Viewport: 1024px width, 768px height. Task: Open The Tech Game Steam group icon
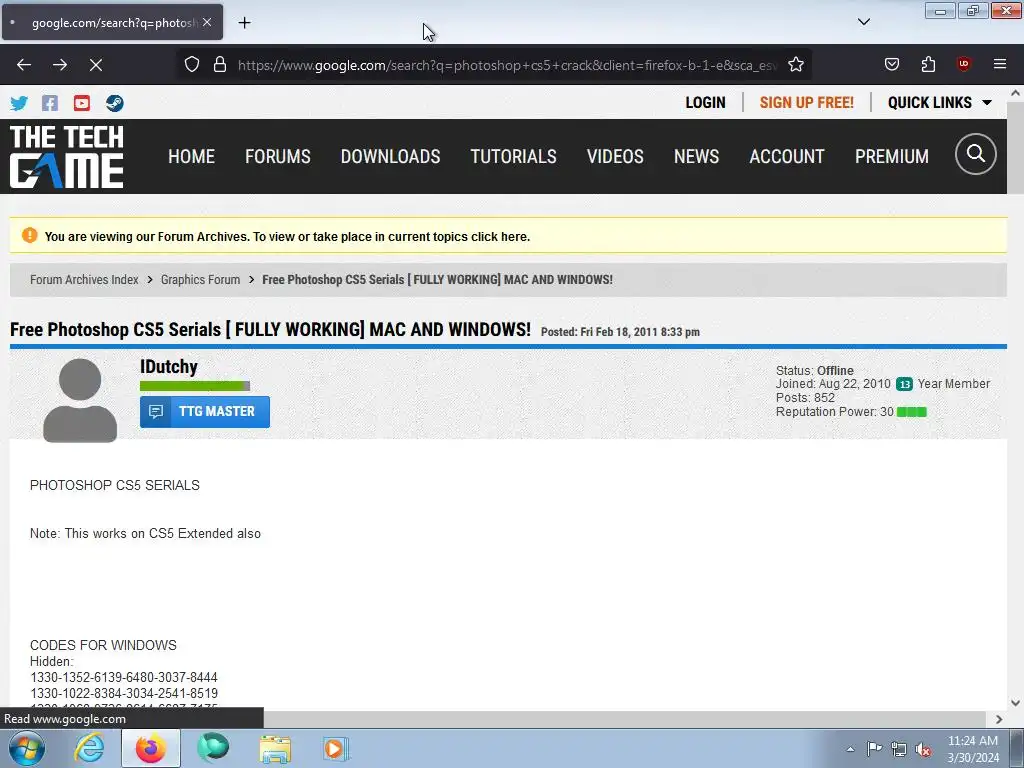click(x=114, y=103)
